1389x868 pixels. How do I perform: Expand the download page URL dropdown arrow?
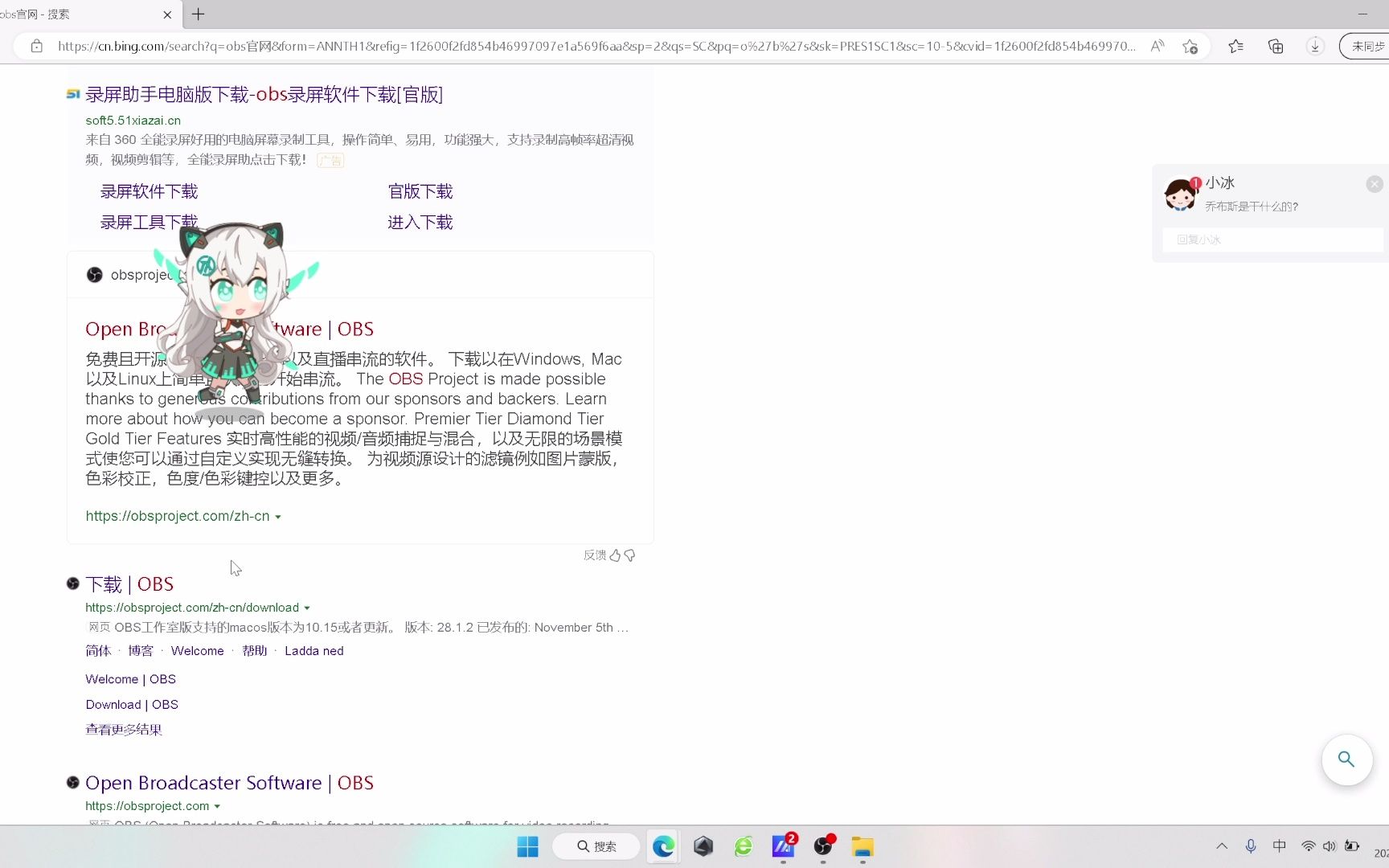309,608
